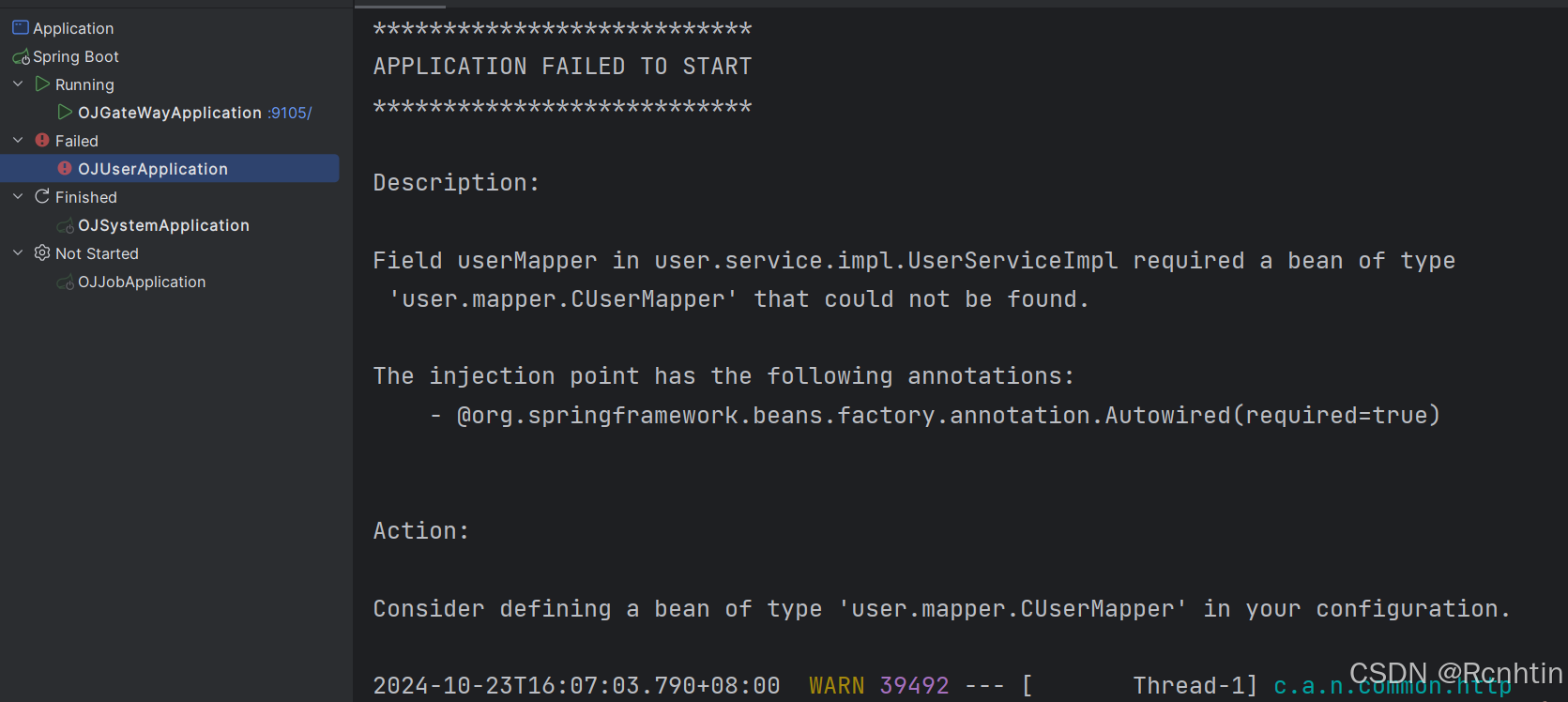Click the Spring Boot leaf icon on OJSystemApplication
This screenshot has width=1568, height=702.
[66, 225]
